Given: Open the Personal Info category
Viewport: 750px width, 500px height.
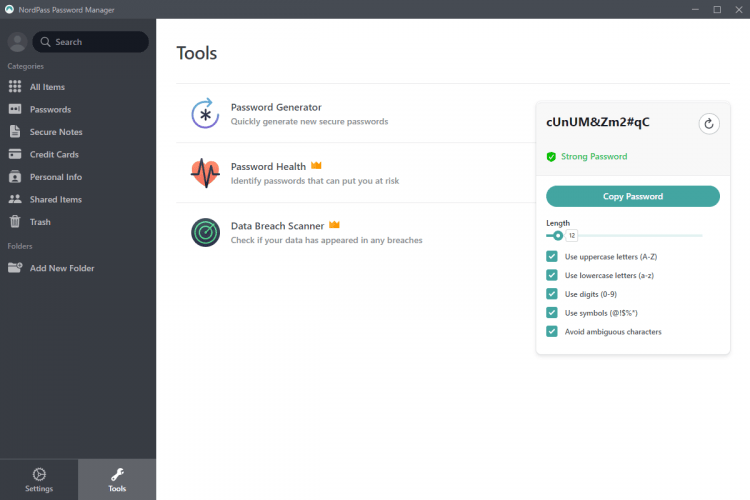Looking at the screenshot, I should point(56,177).
